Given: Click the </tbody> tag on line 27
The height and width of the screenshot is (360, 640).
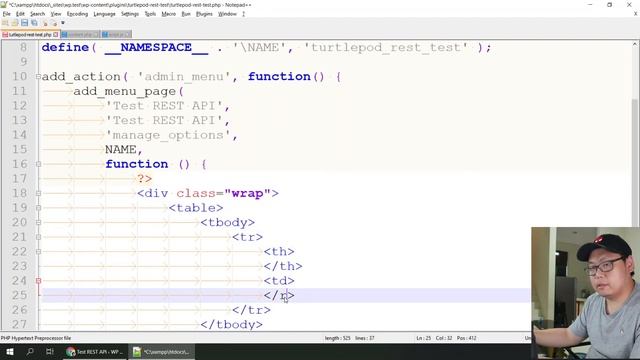Looking at the screenshot, I should [231, 324].
